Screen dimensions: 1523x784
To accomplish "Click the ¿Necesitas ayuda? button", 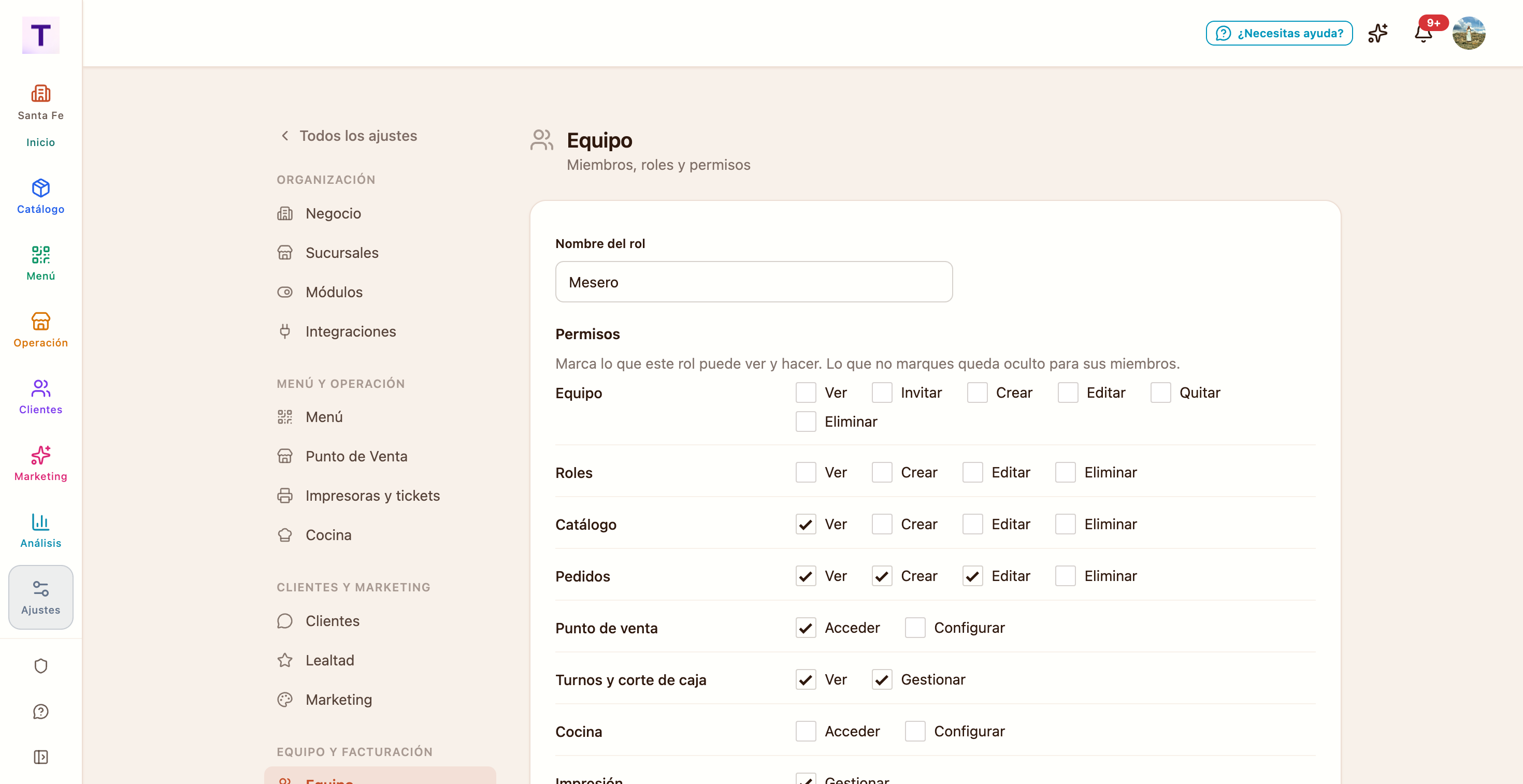I will [1280, 33].
